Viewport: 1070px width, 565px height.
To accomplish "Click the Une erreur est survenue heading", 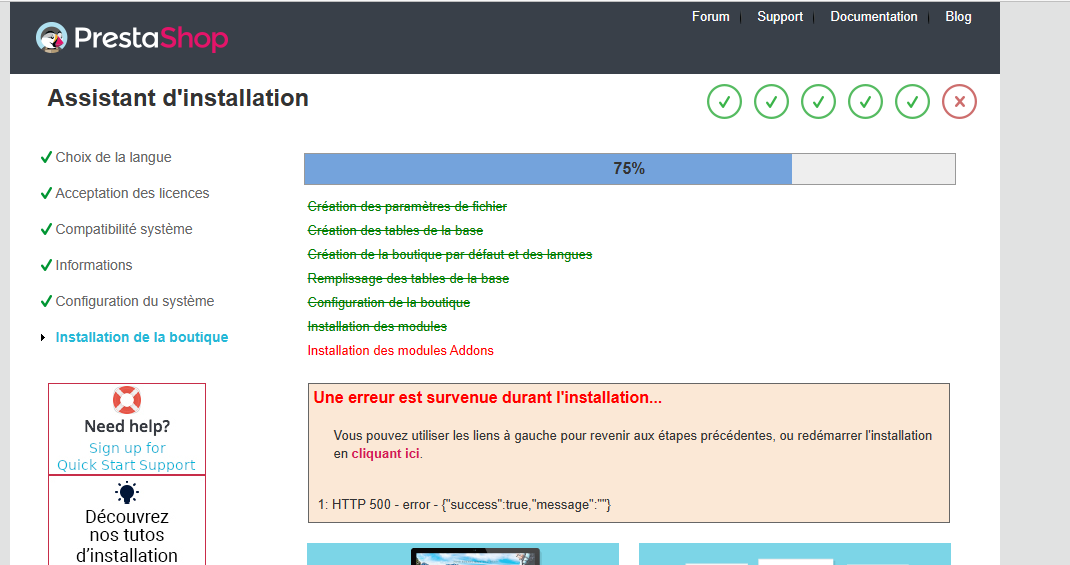I will pyautogui.click(x=487, y=397).
